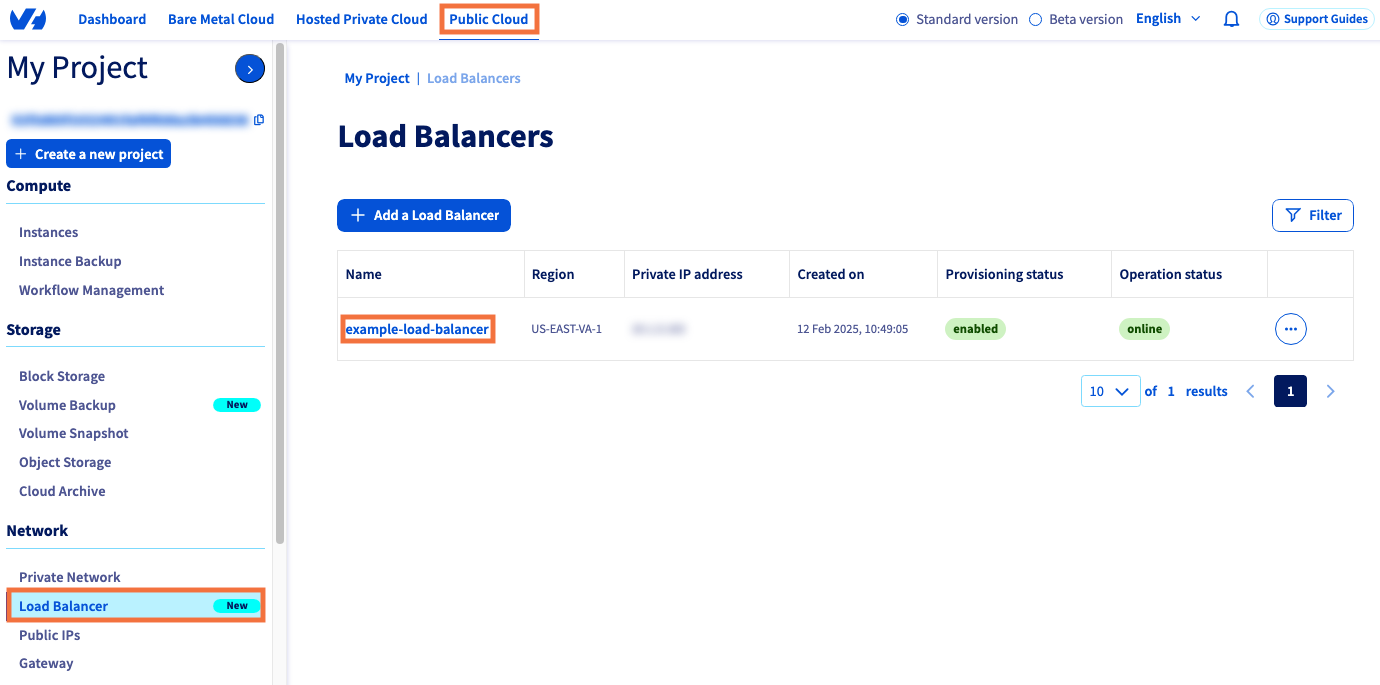This screenshot has width=1380, height=685.
Task: Click the My Project sidebar title
Action: 77,67
